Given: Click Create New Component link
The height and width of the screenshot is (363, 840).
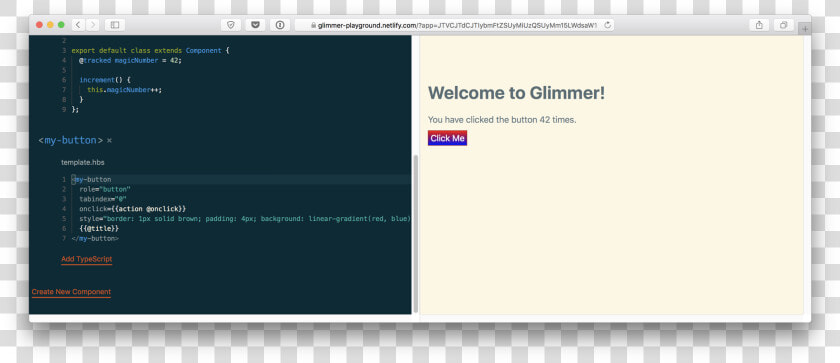Looking at the screenshot, I should point(71,292).
